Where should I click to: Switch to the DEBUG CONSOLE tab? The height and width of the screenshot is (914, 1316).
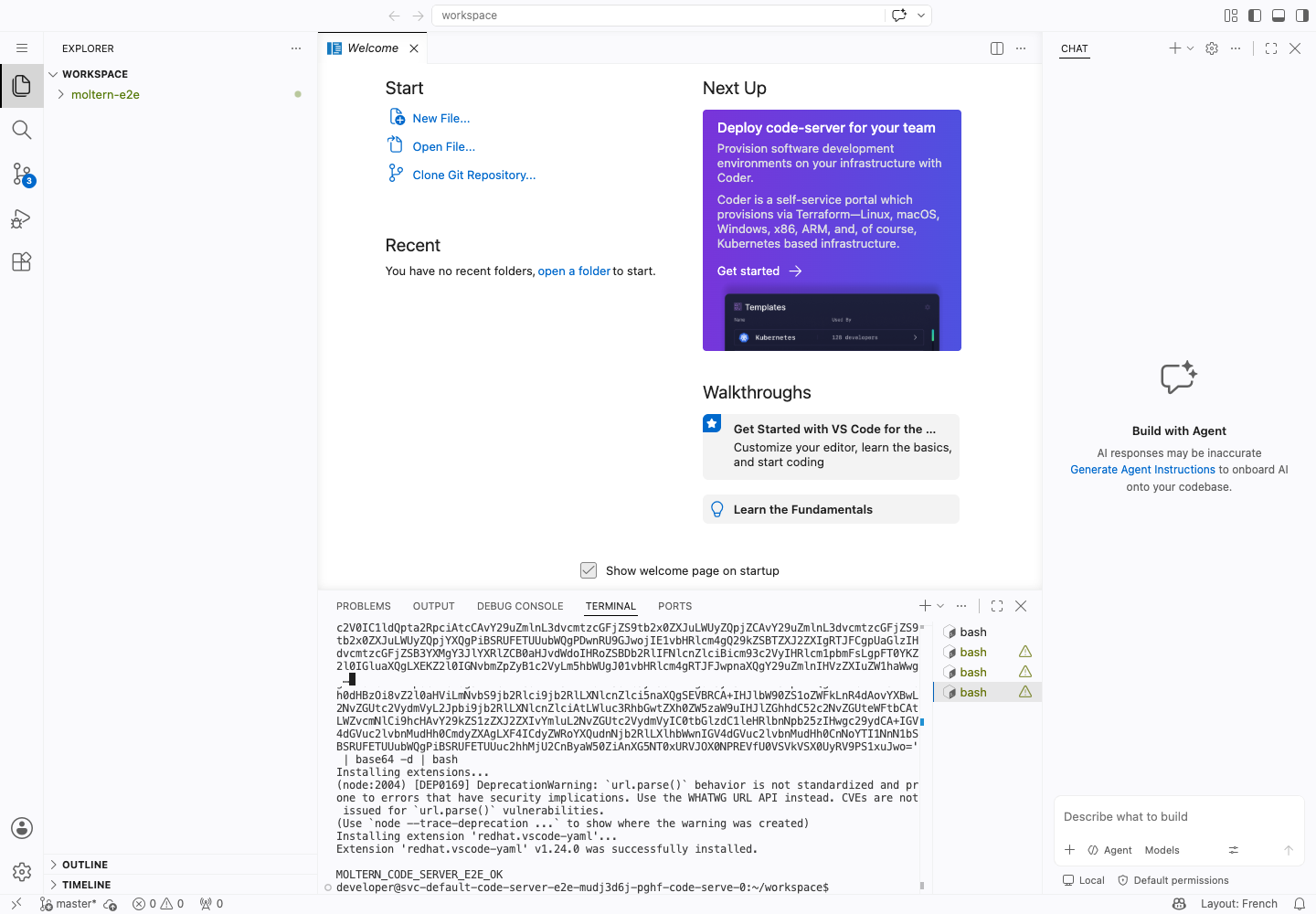520,606
